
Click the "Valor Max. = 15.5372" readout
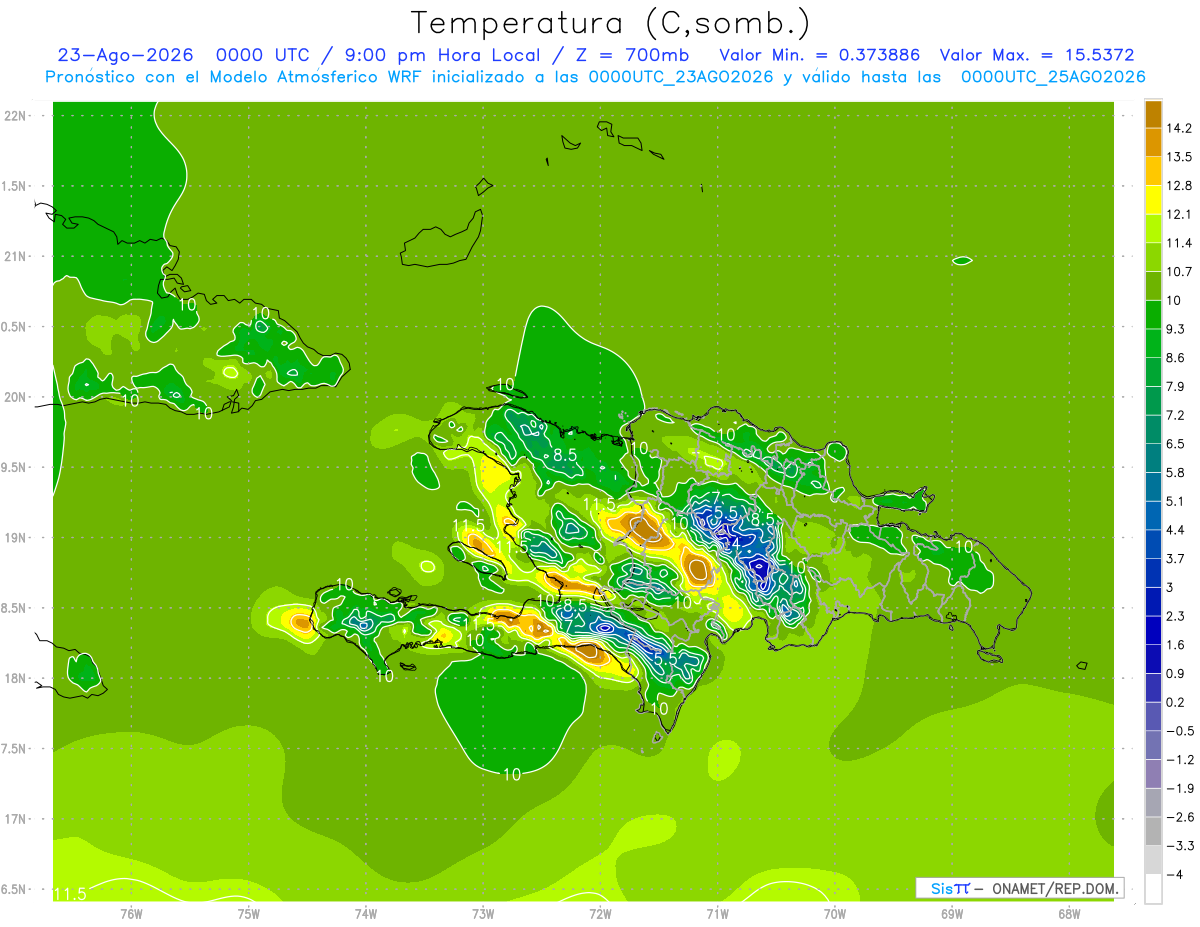tap(1038, 55)
